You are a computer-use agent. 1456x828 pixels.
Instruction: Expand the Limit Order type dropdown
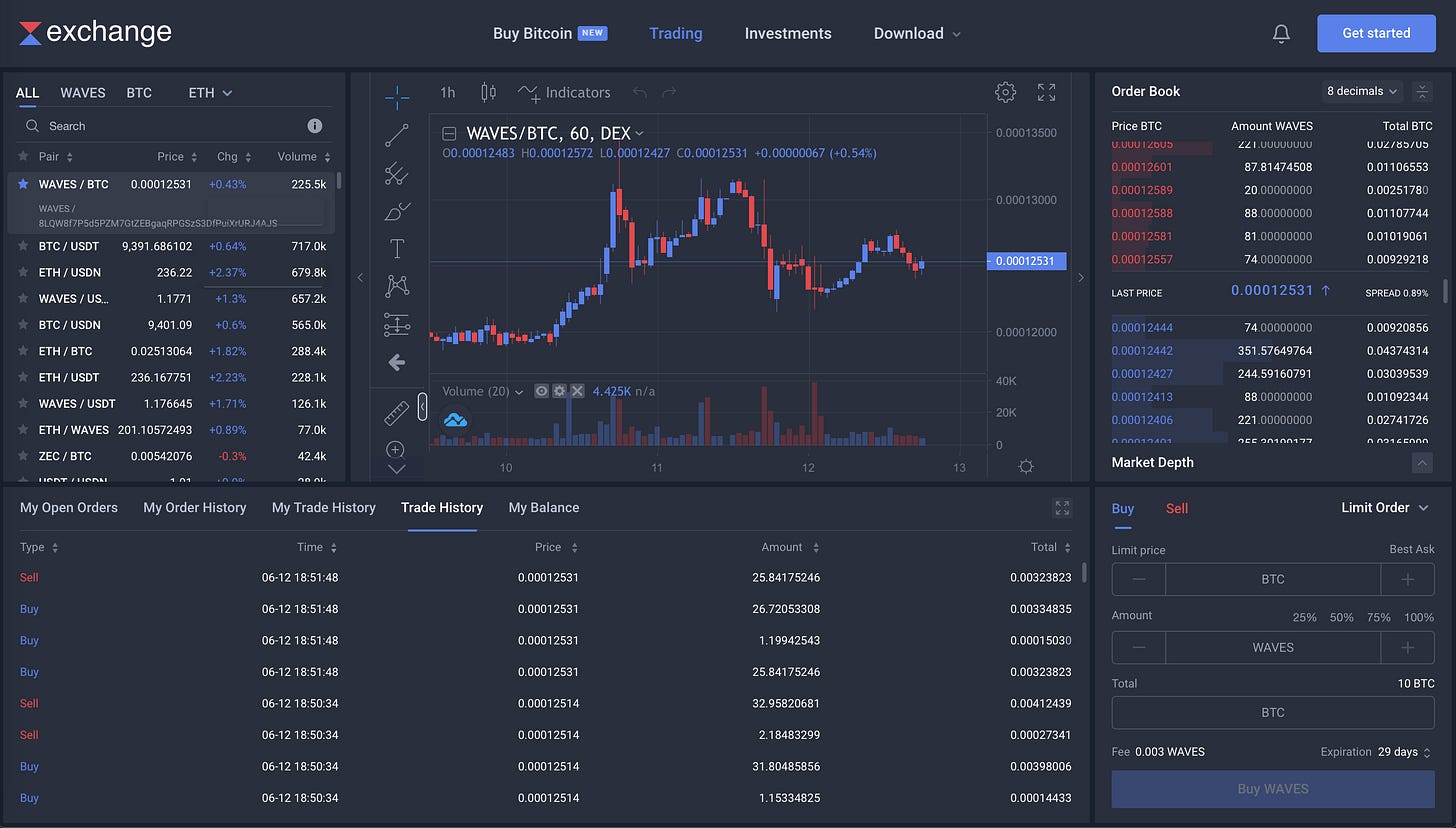click(x=1384, y=508)
